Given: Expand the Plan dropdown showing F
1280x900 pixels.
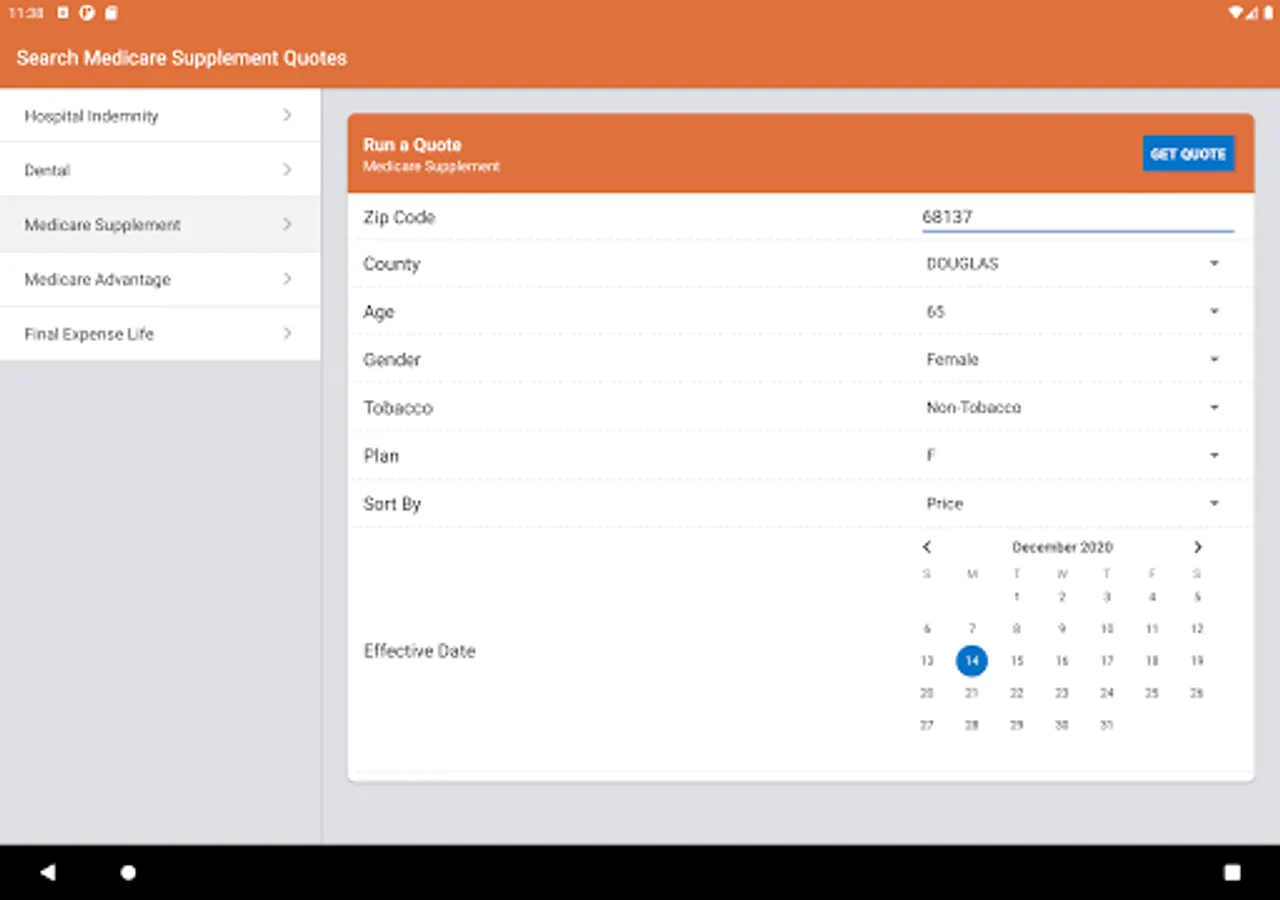Looking at the screenshot, I should tap(1078, 456).
